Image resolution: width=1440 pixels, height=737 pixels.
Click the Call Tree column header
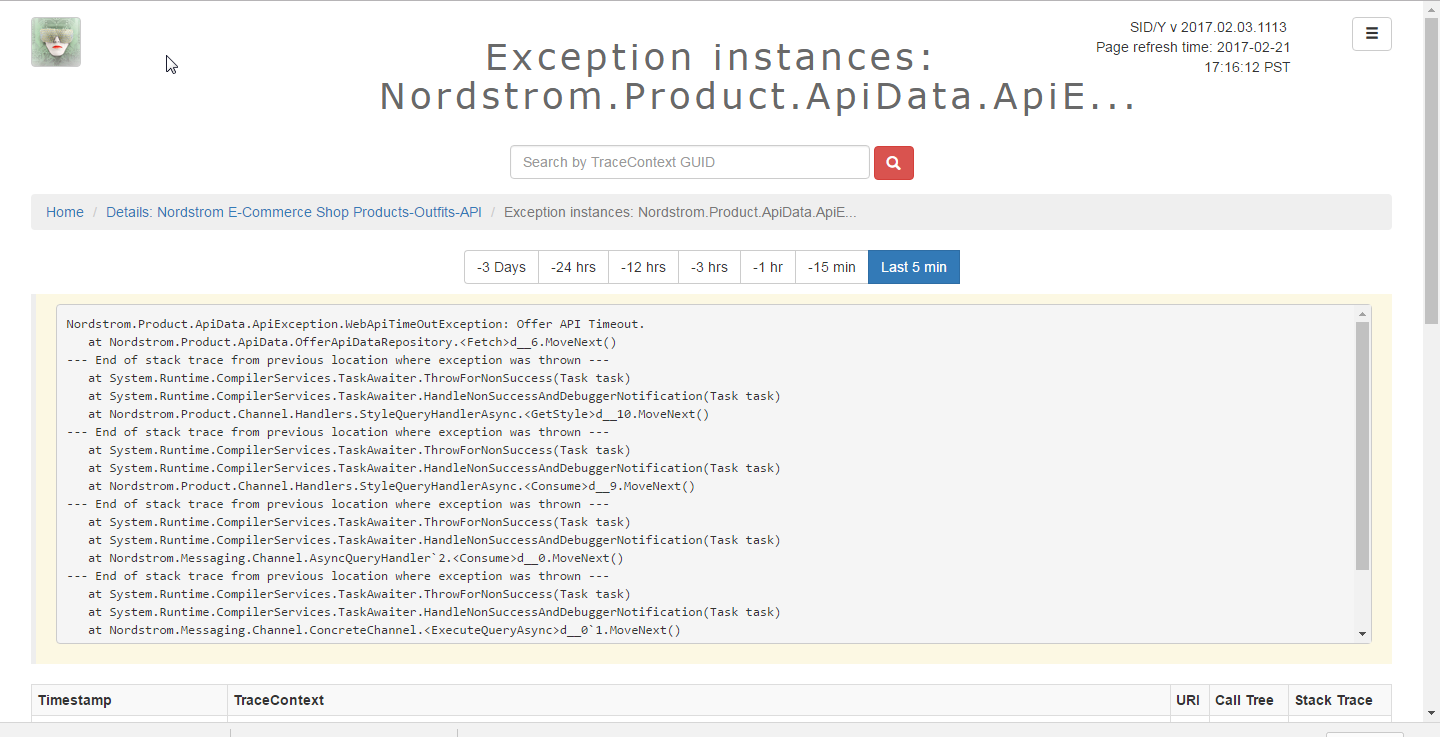click(1248, 700)
